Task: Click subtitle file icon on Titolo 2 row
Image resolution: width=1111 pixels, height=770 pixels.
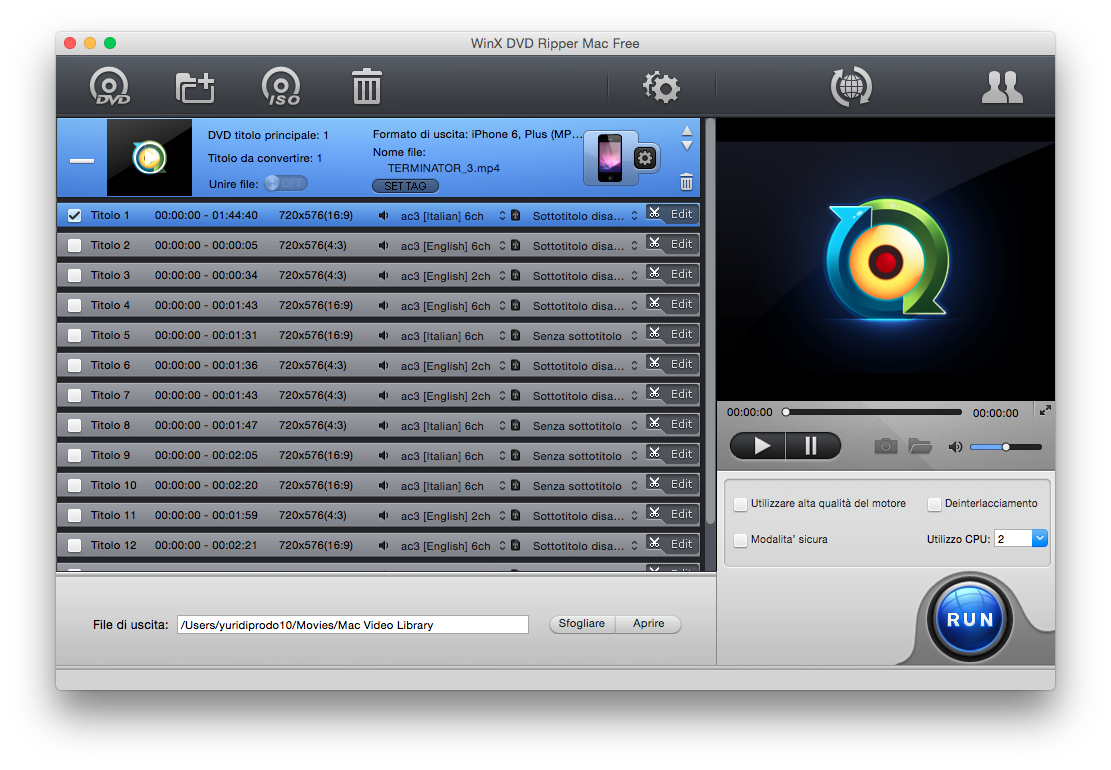Action: pos(515,245)
